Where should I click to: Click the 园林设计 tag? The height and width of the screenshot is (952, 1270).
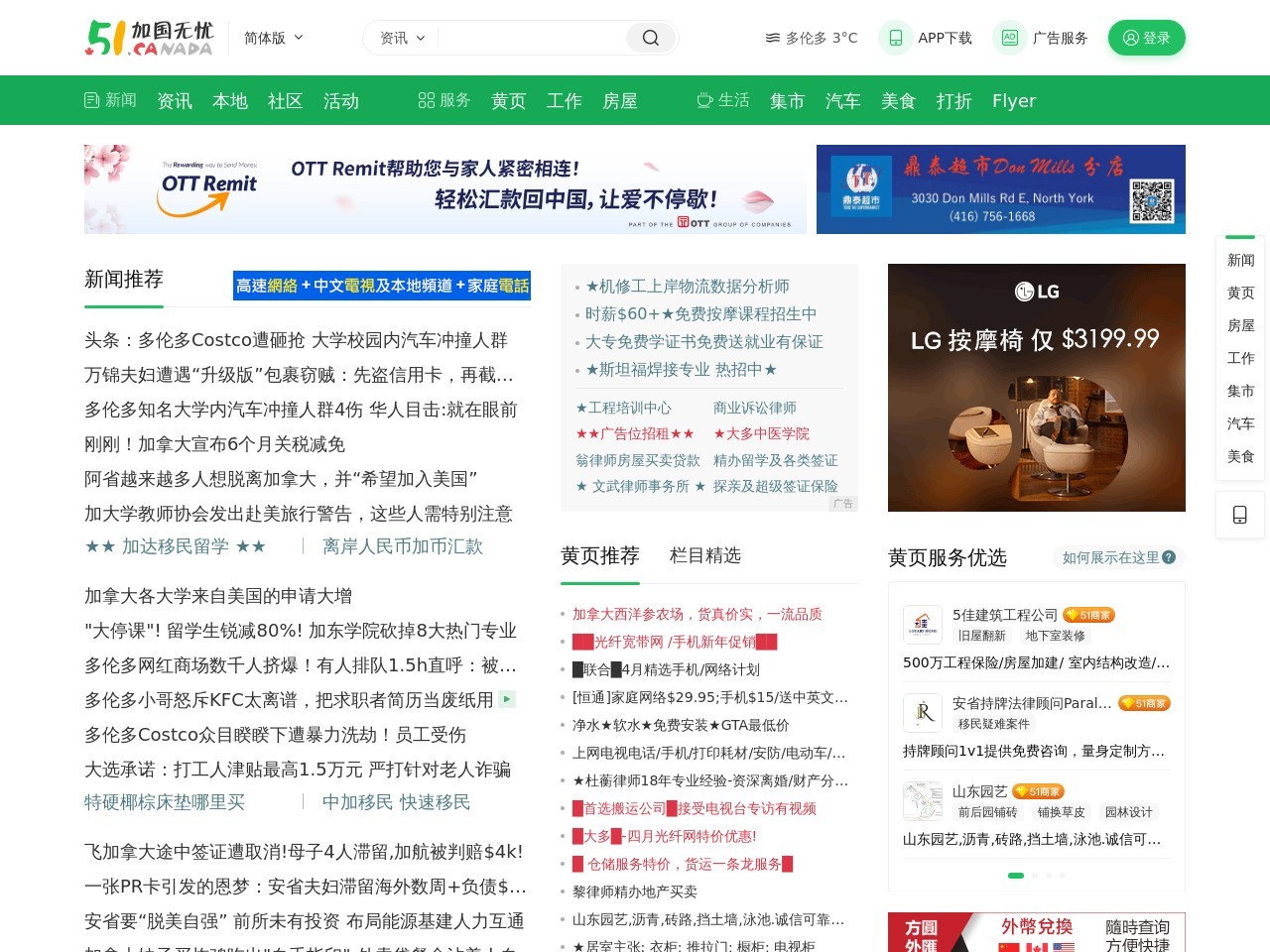click(1129, 812)
